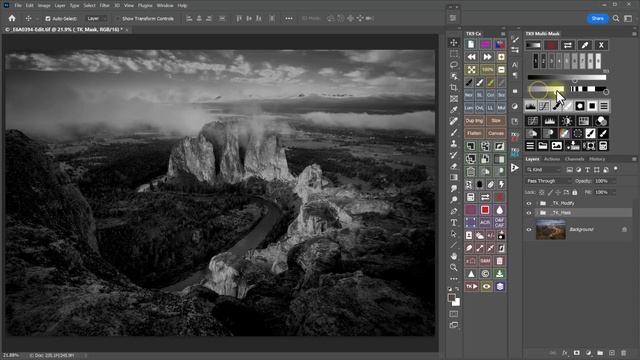Click the TK9 Cx new document icon

471,44
